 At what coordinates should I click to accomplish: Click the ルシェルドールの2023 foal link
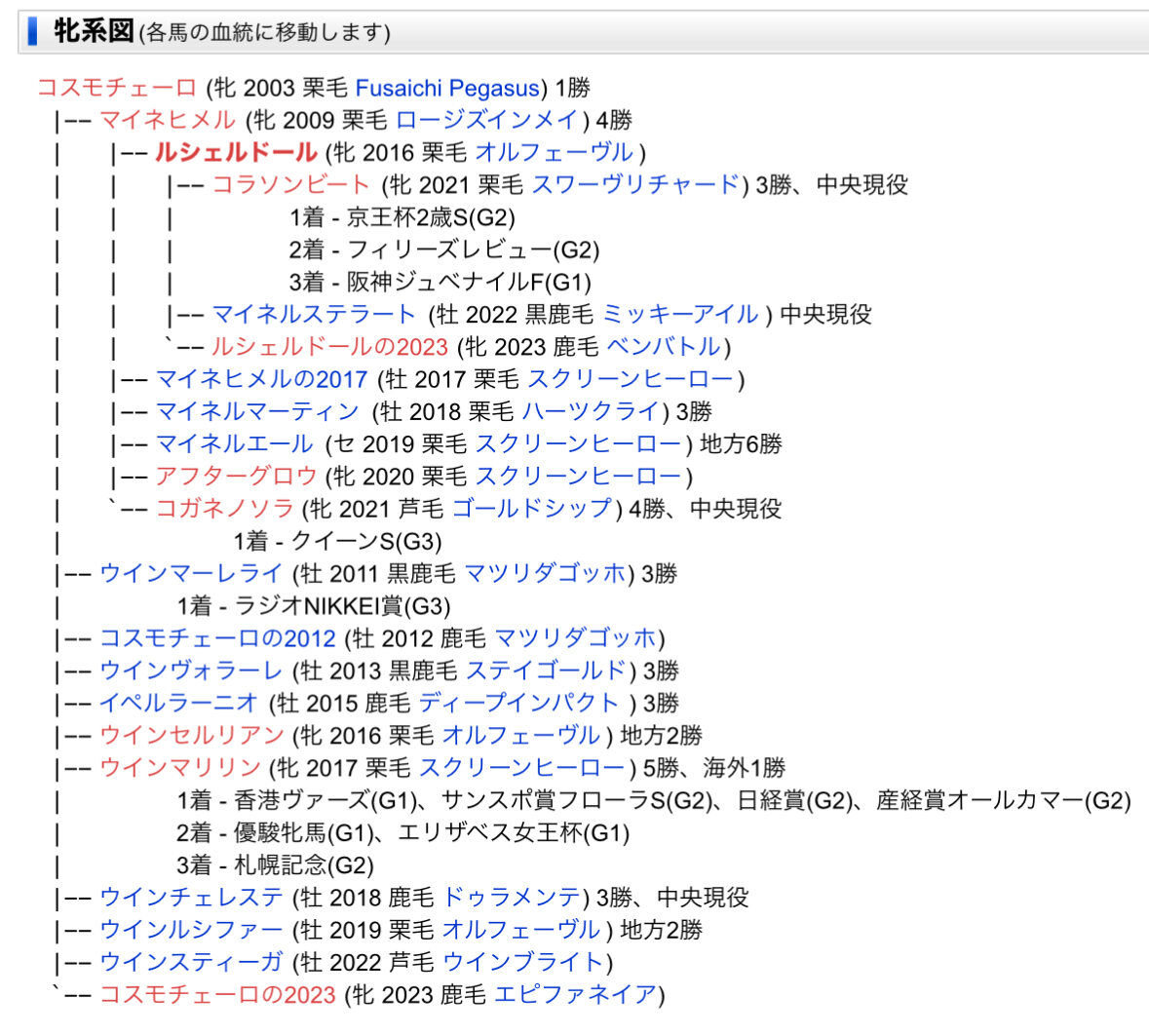(x=329, y=347)
